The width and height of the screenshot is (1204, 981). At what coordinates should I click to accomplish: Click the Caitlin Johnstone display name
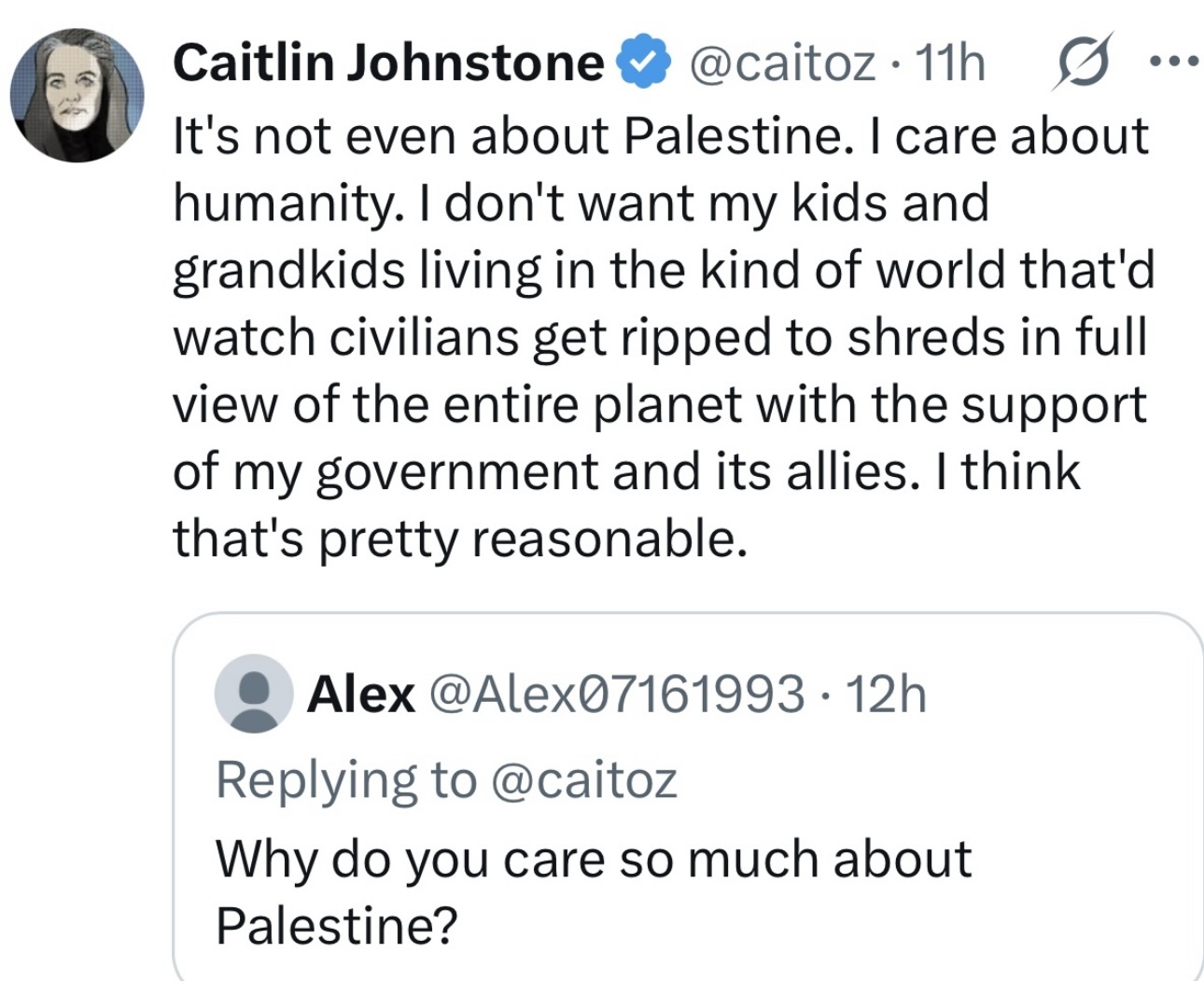tap(388, 63)
